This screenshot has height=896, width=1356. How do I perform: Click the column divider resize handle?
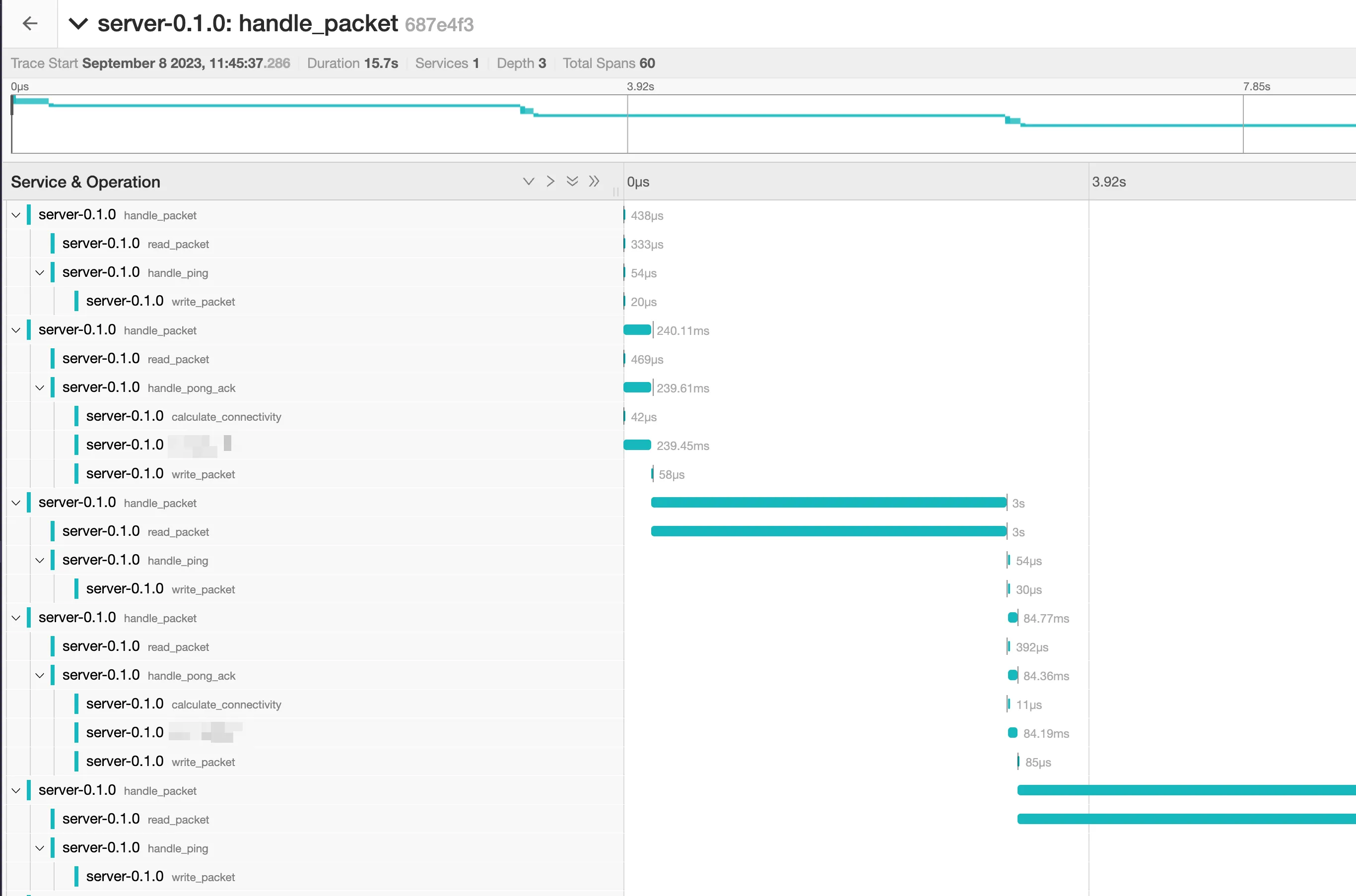(615, 192)
